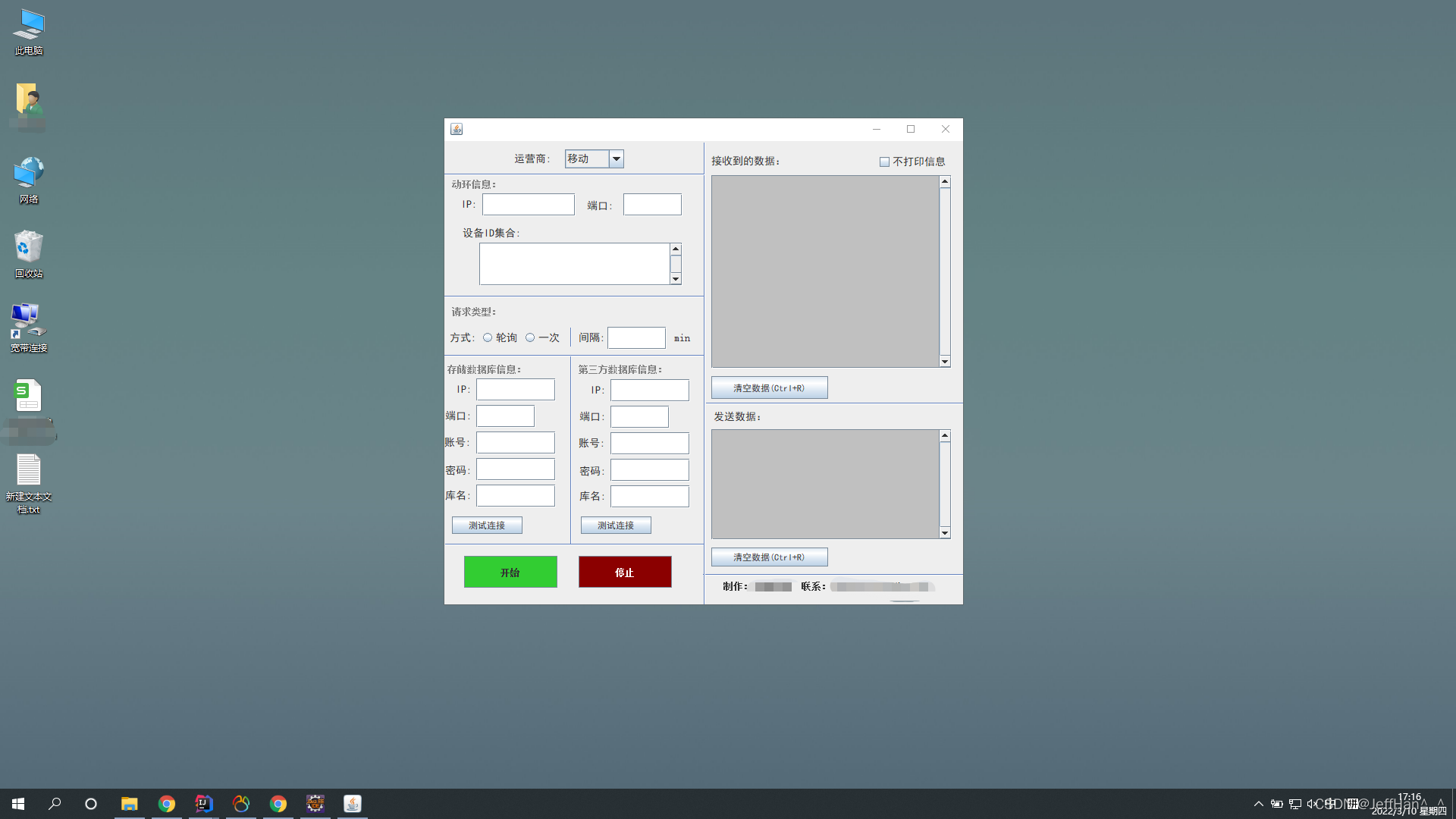The image size is (1456, 819).
Task: Click 测试连接 under 存储数据库信息
Action: (x=486, y=525)
